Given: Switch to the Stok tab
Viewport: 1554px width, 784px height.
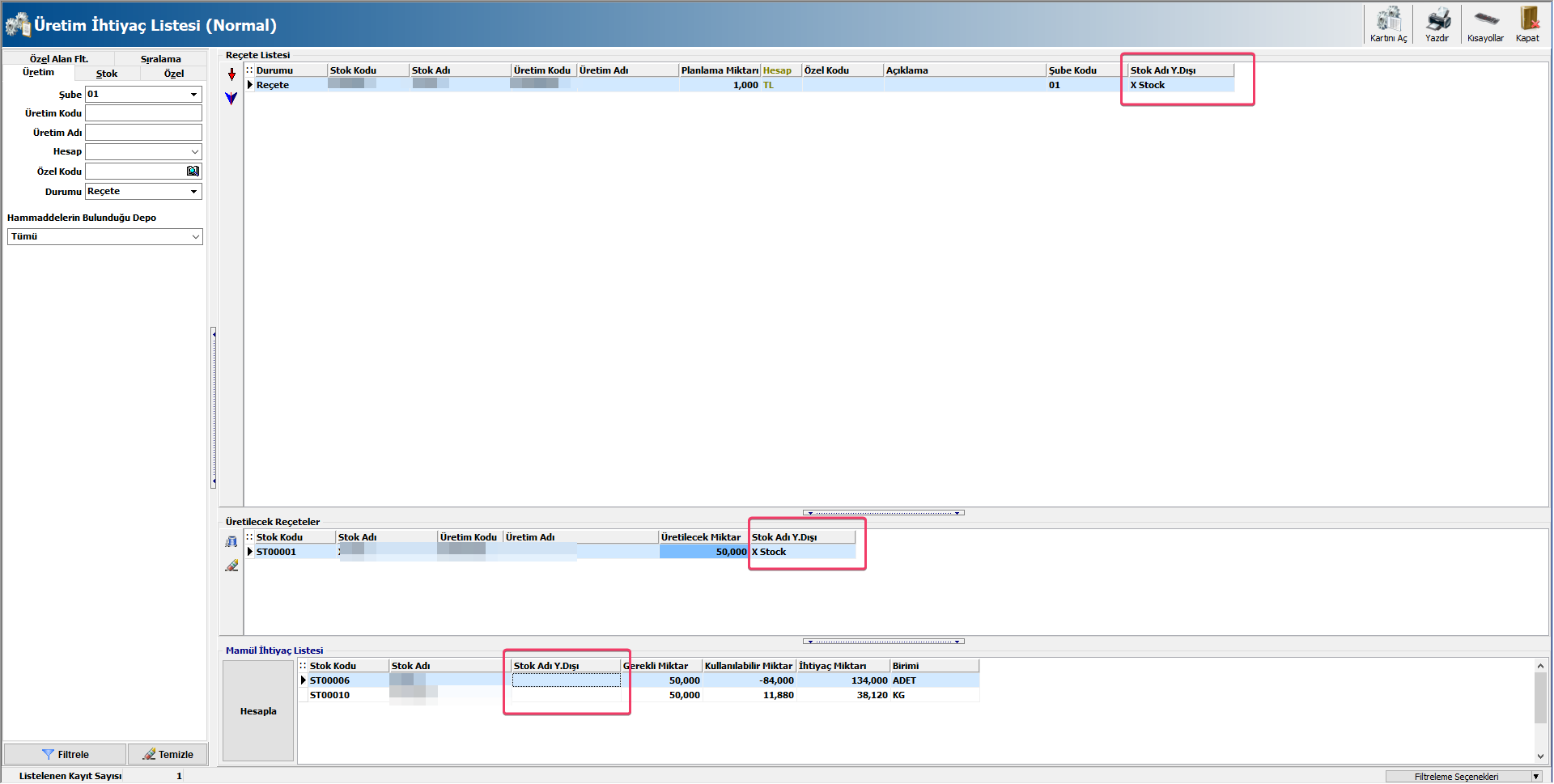Looking at the screenshot, I should 107,74.
